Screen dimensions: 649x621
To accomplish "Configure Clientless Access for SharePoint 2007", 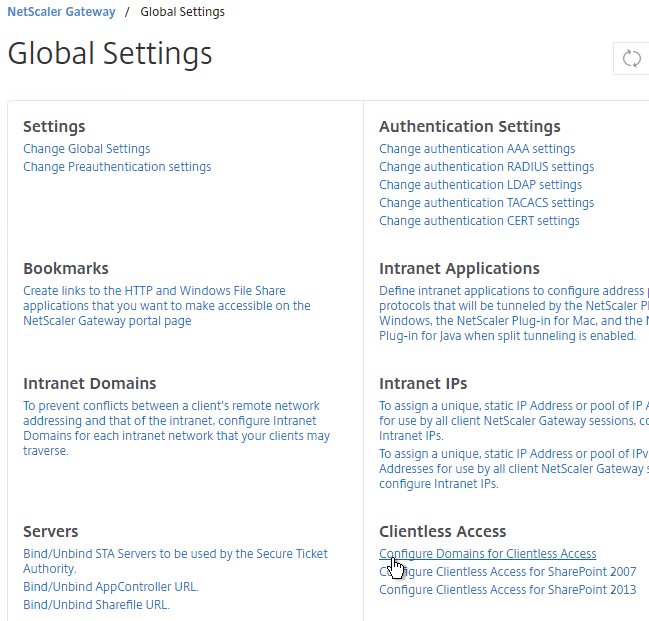I will 507,572.
